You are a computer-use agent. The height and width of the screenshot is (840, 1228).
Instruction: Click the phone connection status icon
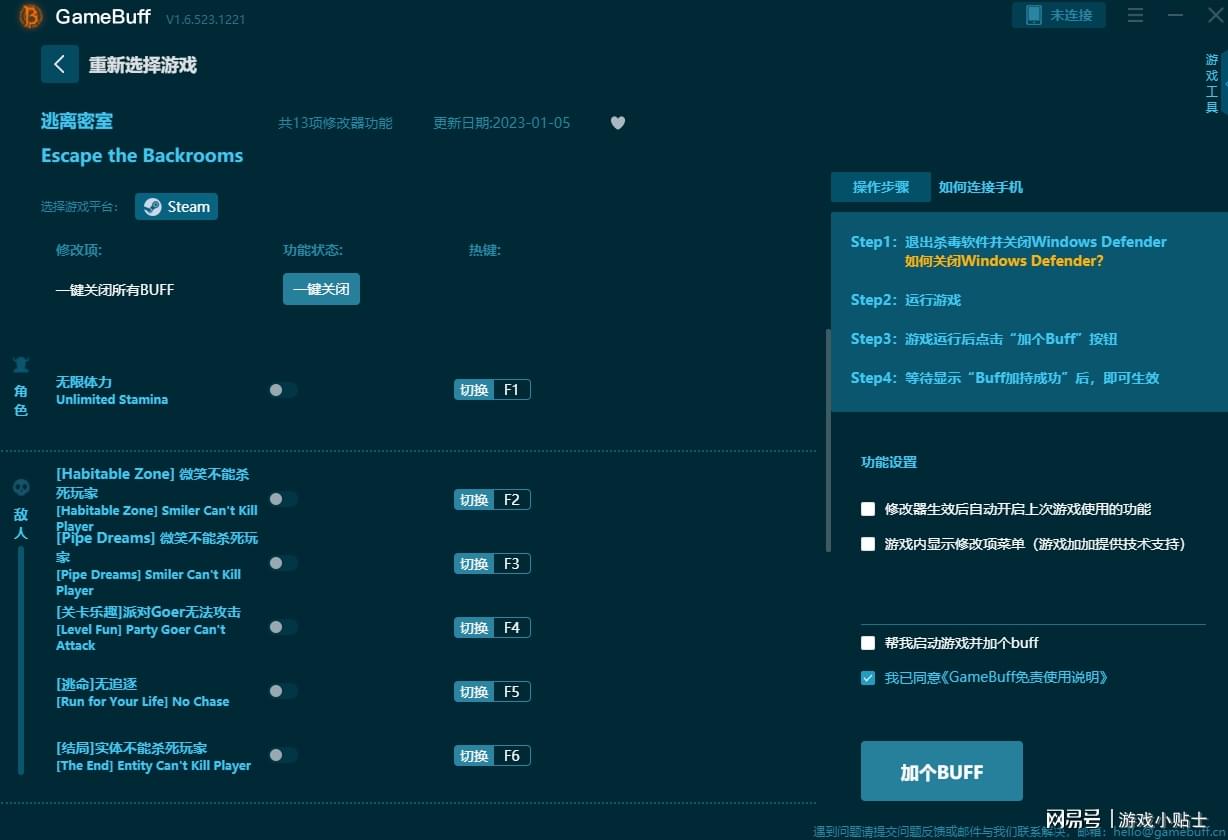[1034, 15]
